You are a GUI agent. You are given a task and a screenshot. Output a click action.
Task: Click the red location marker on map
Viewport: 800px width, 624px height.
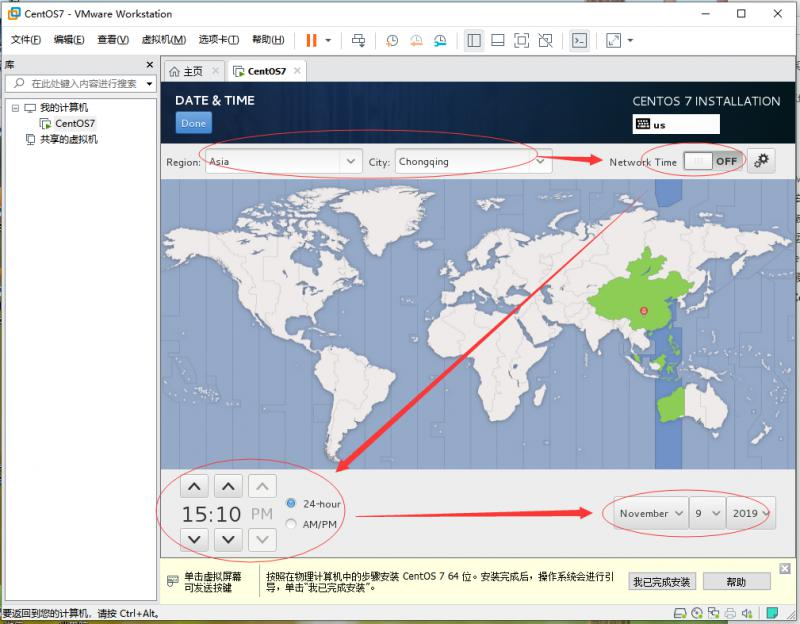pyautogui.click(x=644, y=310)
